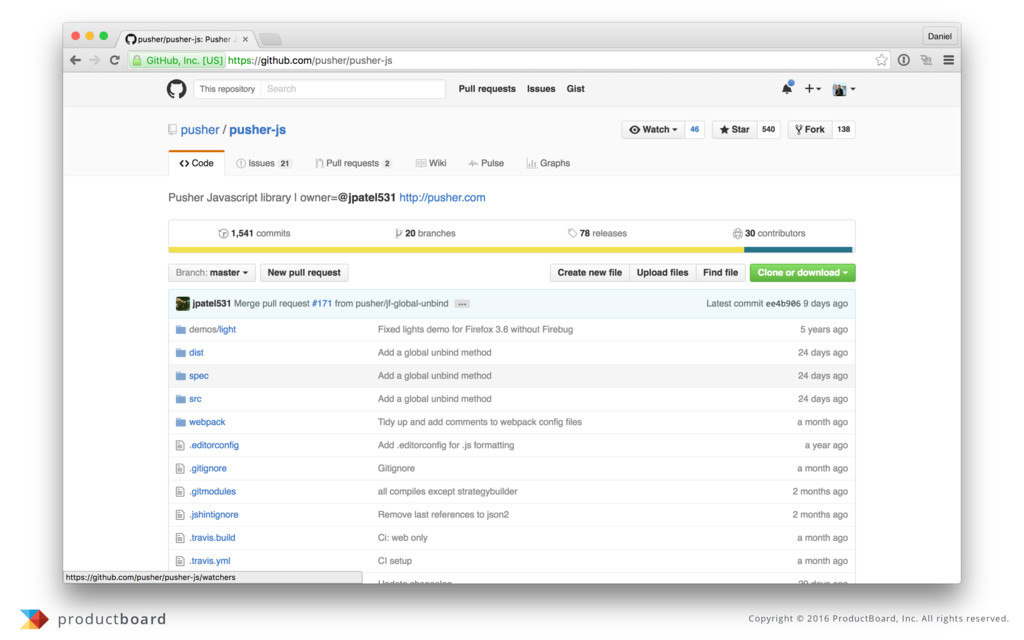Open the Watch dropdown
This screenshot has width=1024, height=640.
tap(653, 129)
